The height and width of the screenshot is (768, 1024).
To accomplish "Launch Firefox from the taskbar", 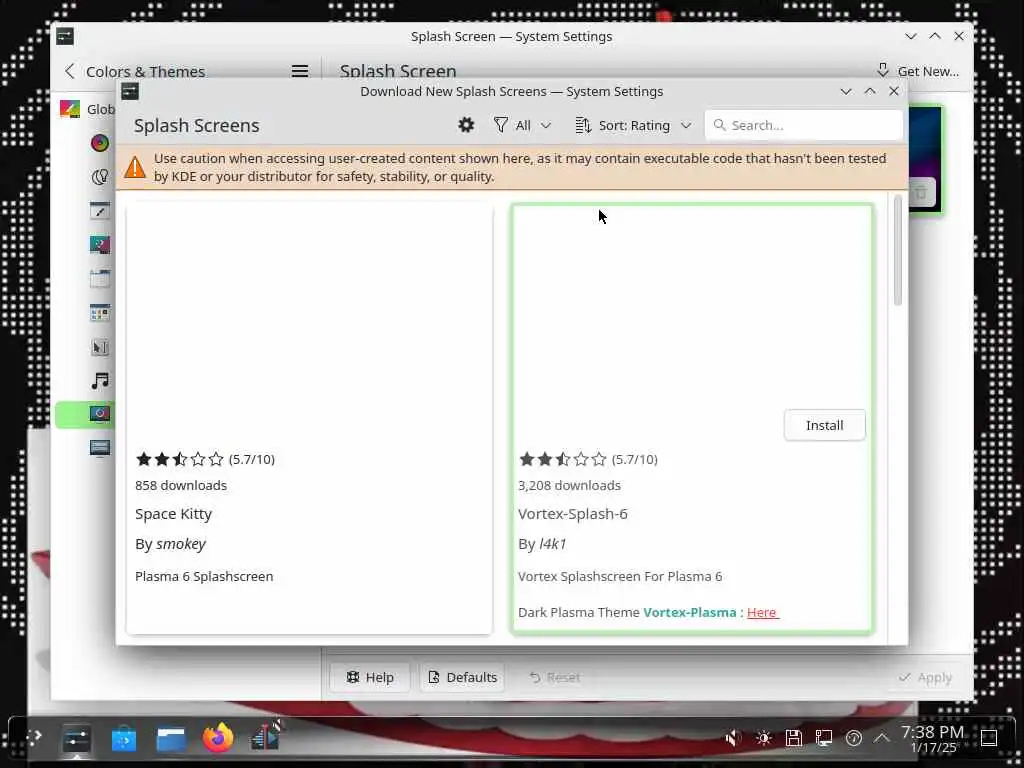I will pos(218,738).
